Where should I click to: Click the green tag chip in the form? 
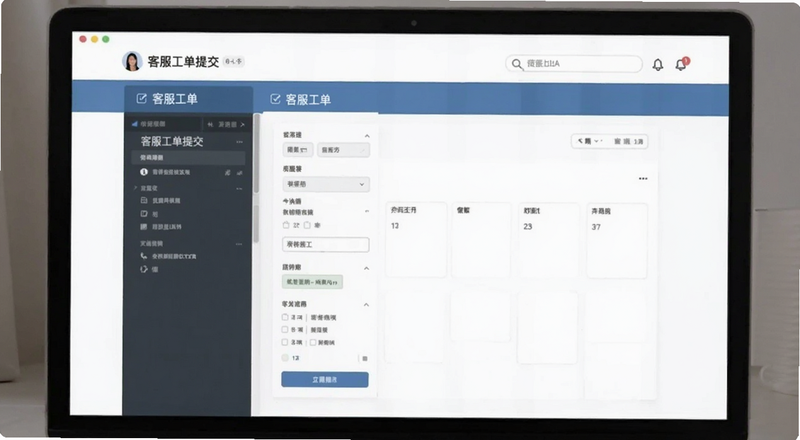(x=312, y=282)
